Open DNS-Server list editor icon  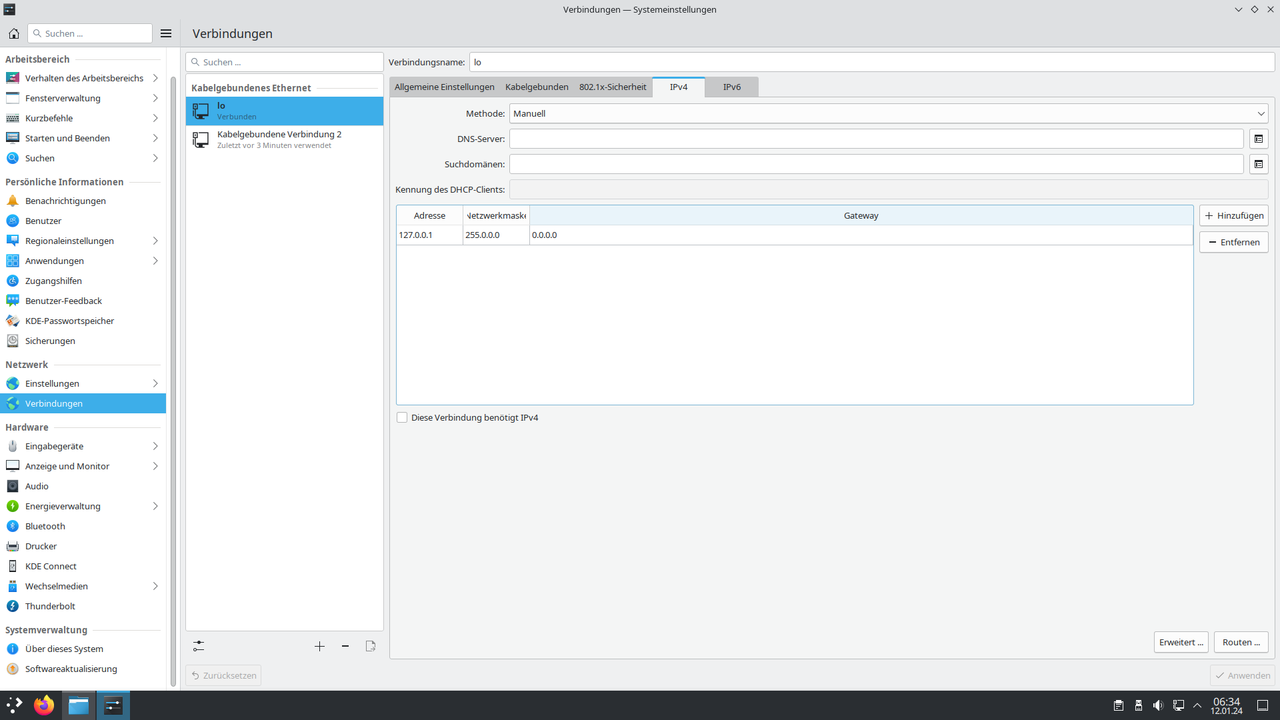click(x=1258, y=139)
